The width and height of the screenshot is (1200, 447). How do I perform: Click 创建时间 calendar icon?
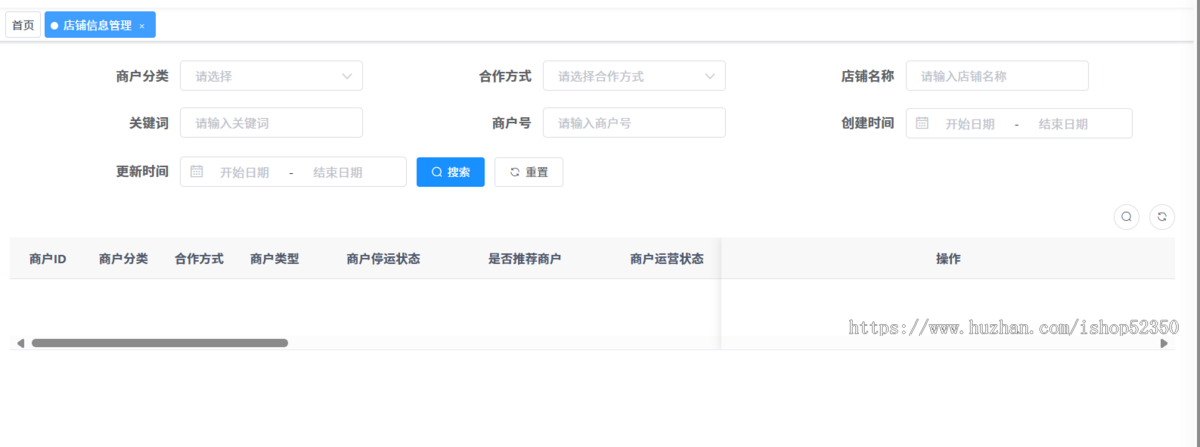tap(922, 123)
